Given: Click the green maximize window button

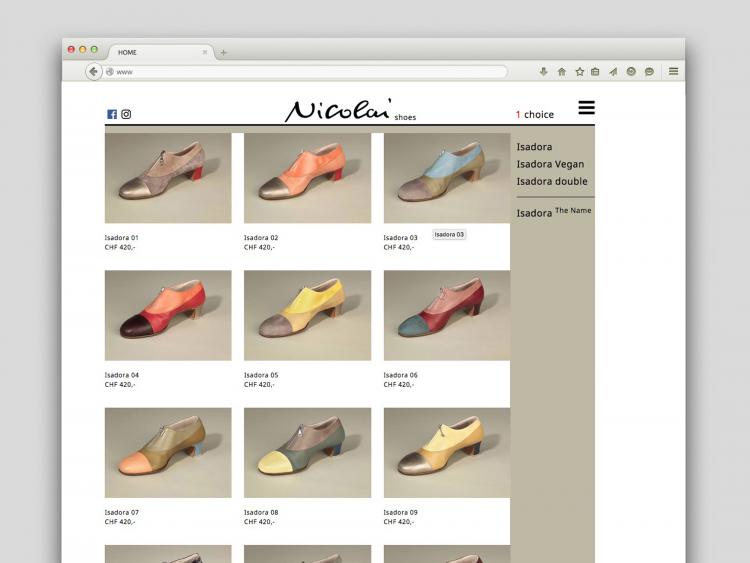Looking at the screenshot, I should click(94, 49).
